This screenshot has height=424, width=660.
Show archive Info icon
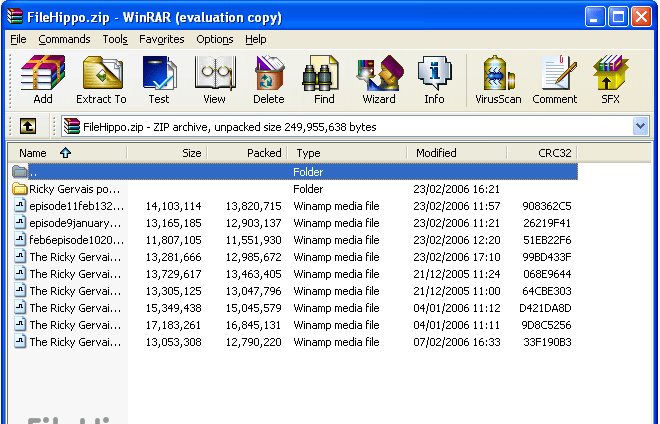(x=434, y=73)
